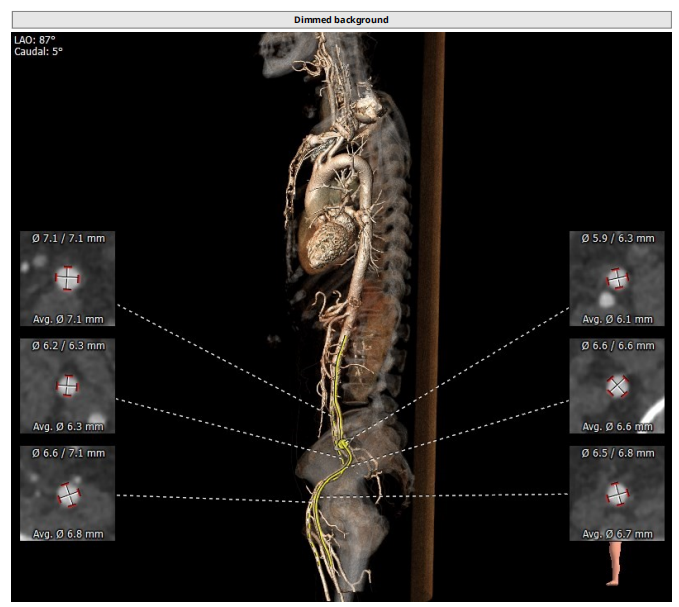Image resolution: width=679 pixels, height=607 pixels.
Task: Click the Caudal: 5° angle label
Action: coord(38,51)
